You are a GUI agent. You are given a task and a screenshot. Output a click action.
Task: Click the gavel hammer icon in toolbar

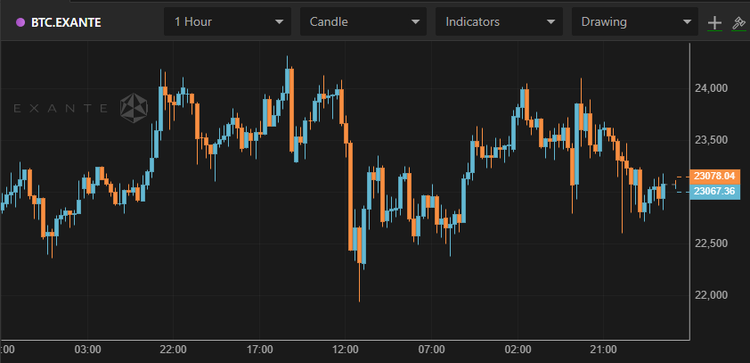(x=739, y=23)
